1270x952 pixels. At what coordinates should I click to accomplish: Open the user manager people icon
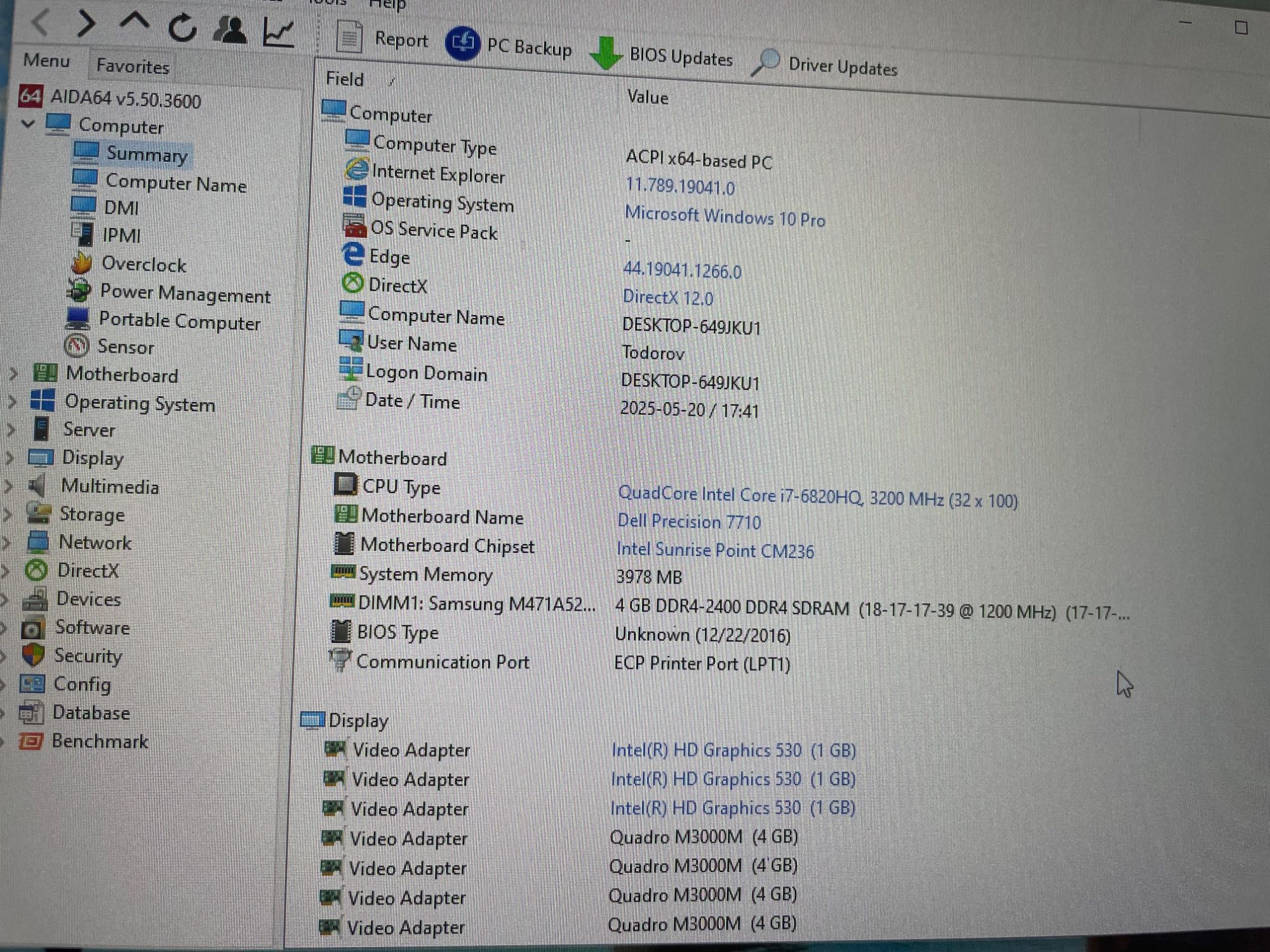229,30
